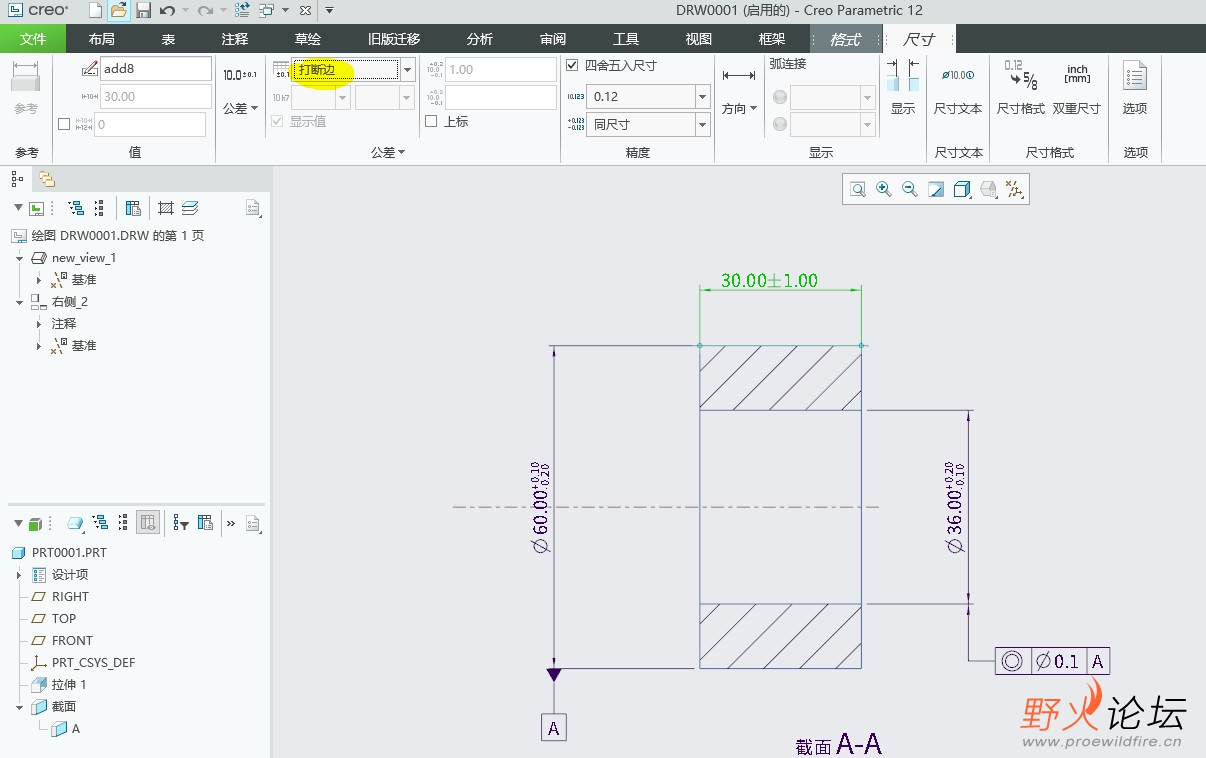This screenshot has width=1206, height=758.
Task: Select the 格式 ribbon tab
Action: tap(846, 39)
